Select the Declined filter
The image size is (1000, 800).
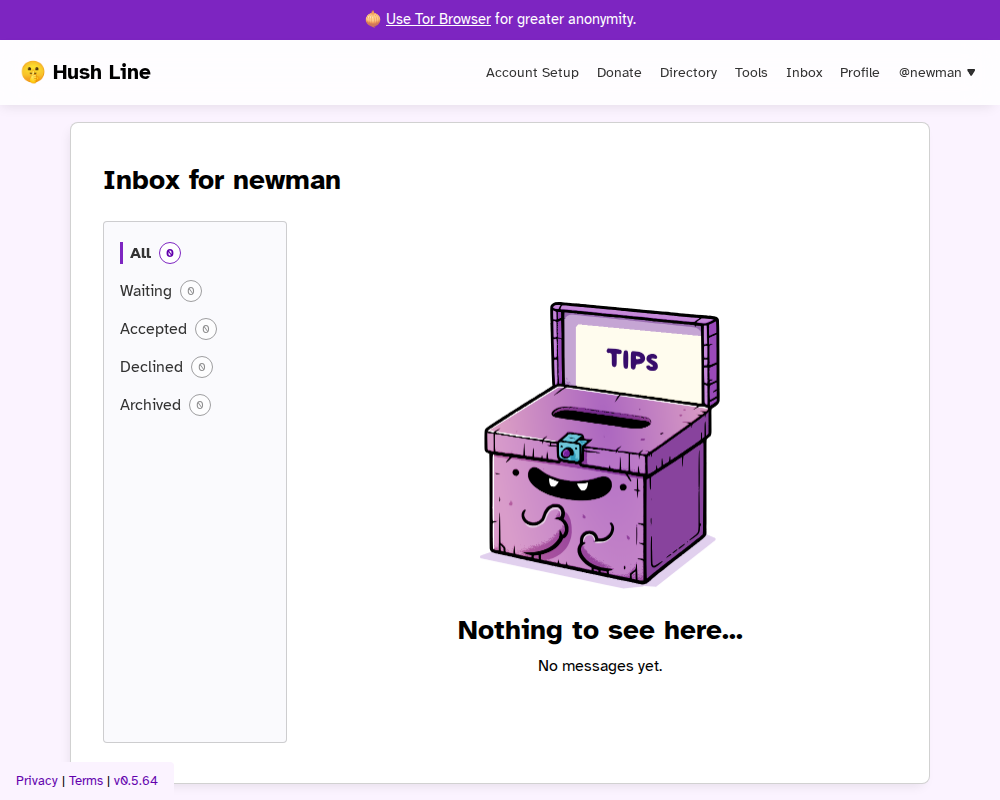[x=151, y=367]
